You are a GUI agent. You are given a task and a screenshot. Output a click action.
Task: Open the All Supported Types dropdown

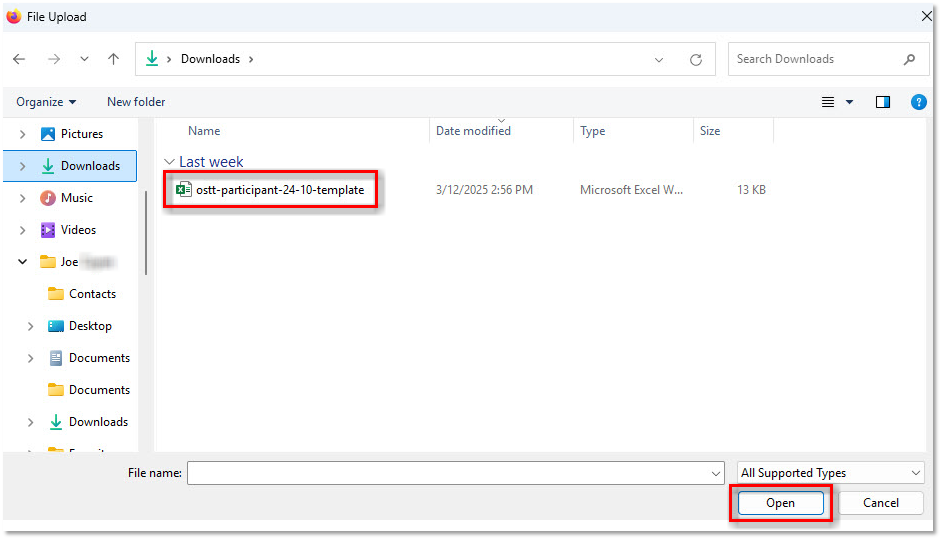(x=830, y=473)
